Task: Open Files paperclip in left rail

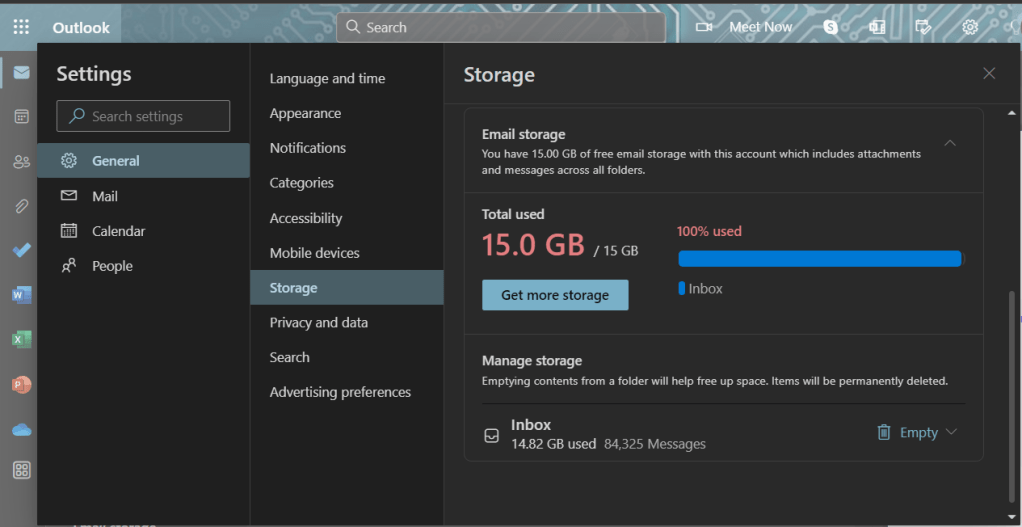Action: [x=22, y=207]
